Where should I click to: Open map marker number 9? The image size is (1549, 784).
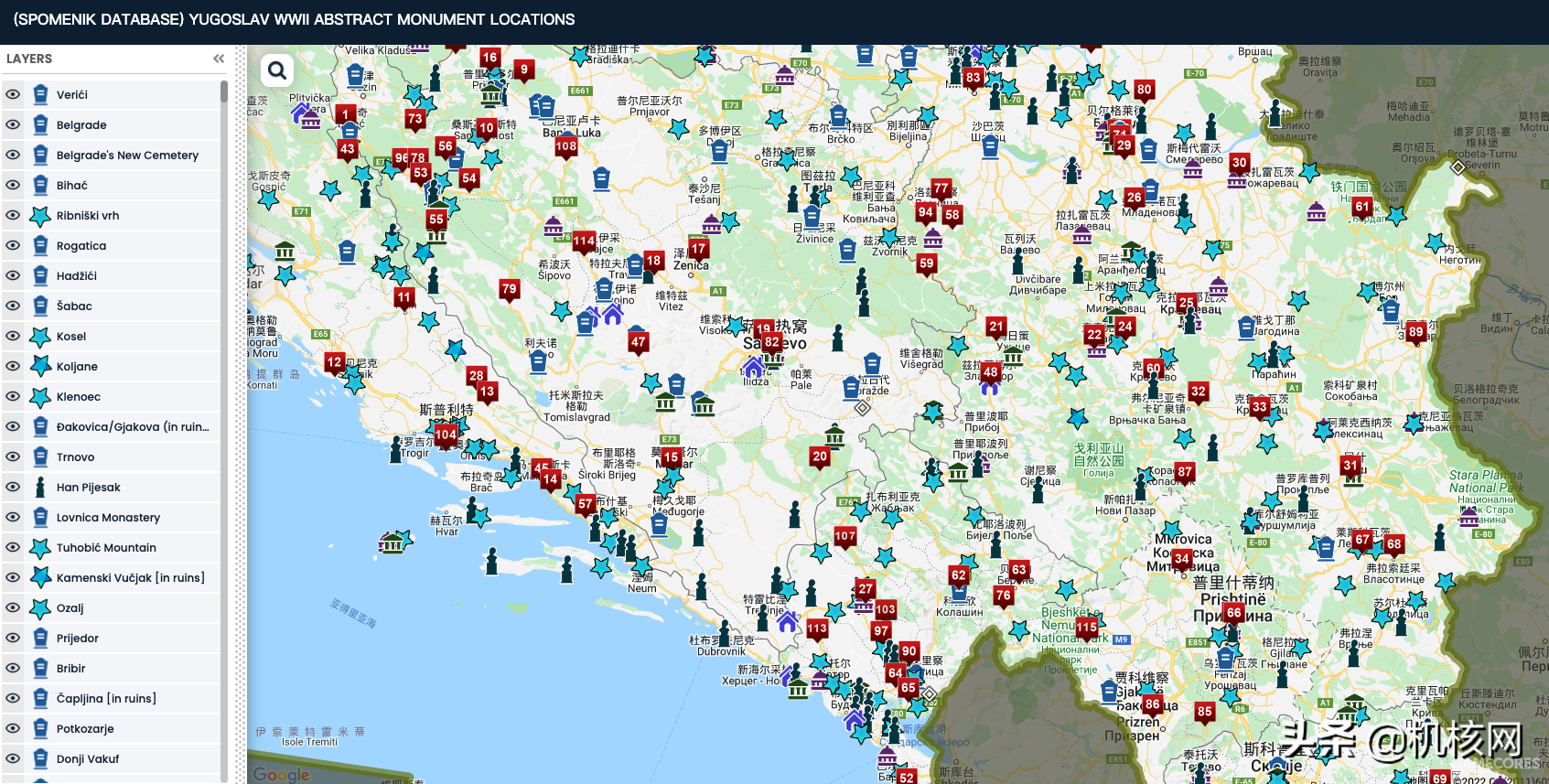point(523,70)
